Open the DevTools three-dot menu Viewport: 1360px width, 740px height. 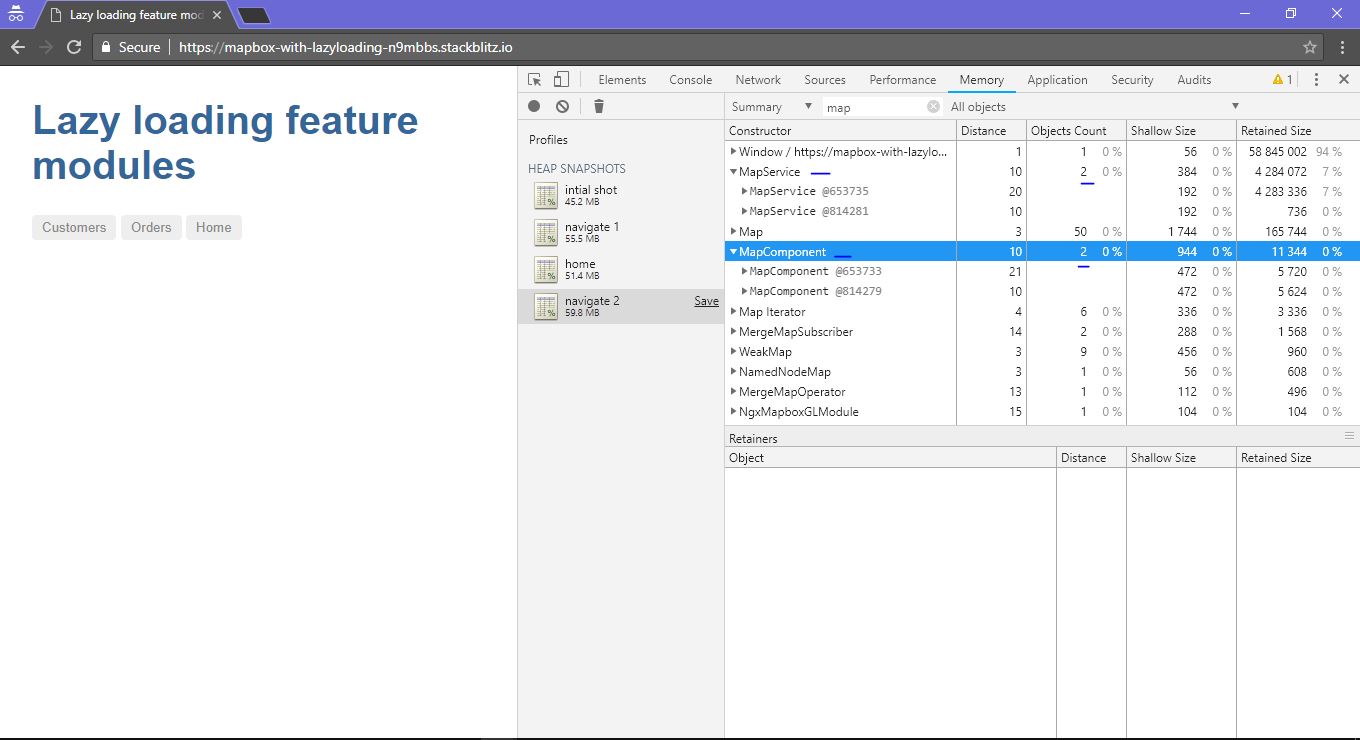coord(1316,80)
